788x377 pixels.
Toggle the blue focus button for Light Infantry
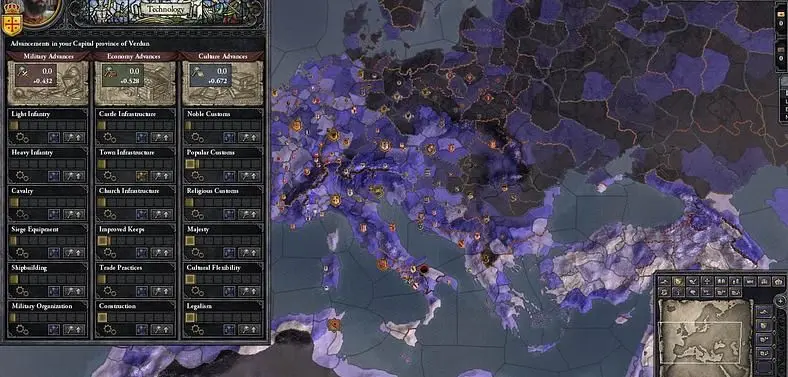[x=54, y=137]
